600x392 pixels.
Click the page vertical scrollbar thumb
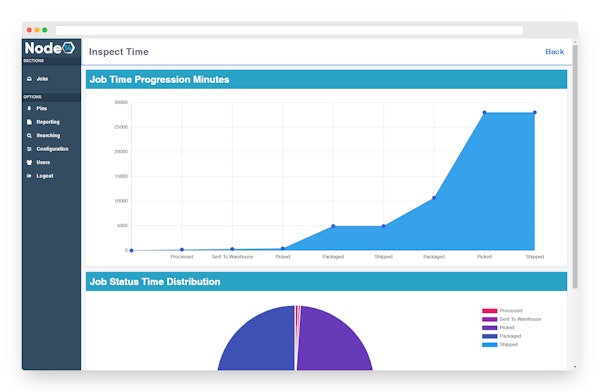tap(575, 167)
